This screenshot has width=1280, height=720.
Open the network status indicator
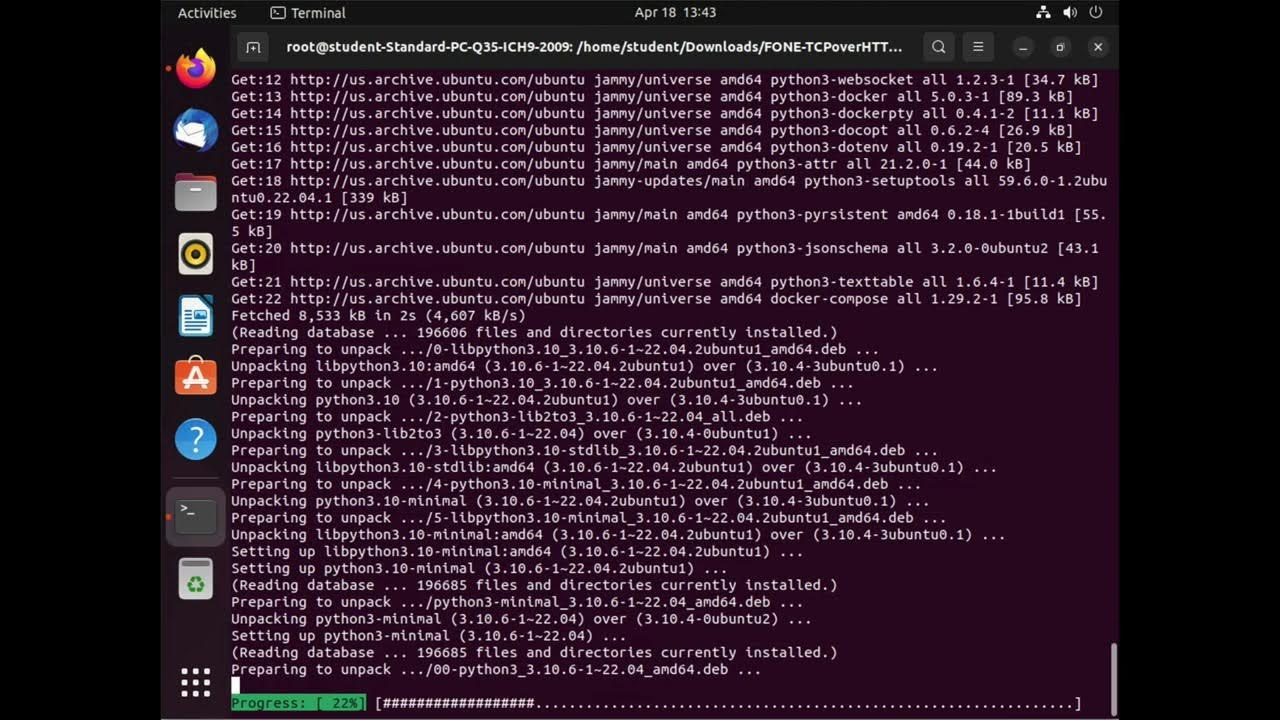coord(1043,13)
